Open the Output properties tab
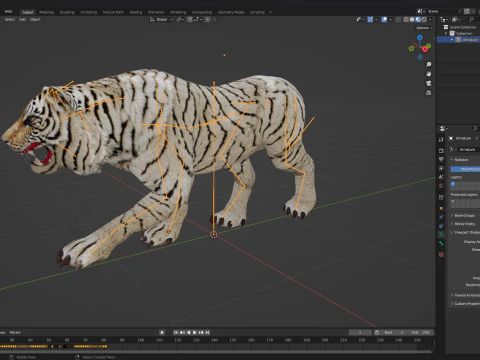480x360 pixels. click(x=441, y=159)
